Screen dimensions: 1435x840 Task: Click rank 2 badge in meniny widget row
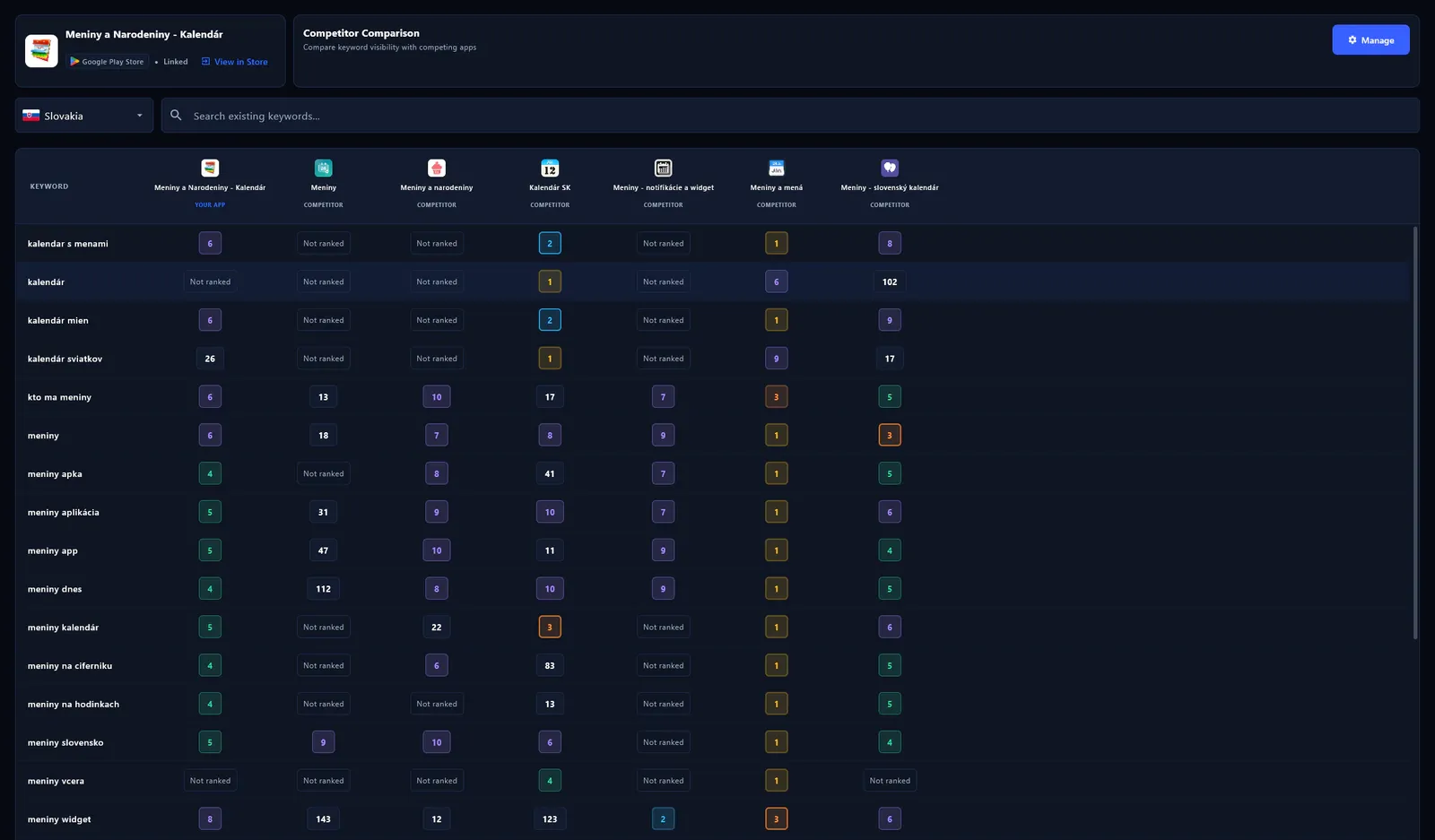coord(664,819)
